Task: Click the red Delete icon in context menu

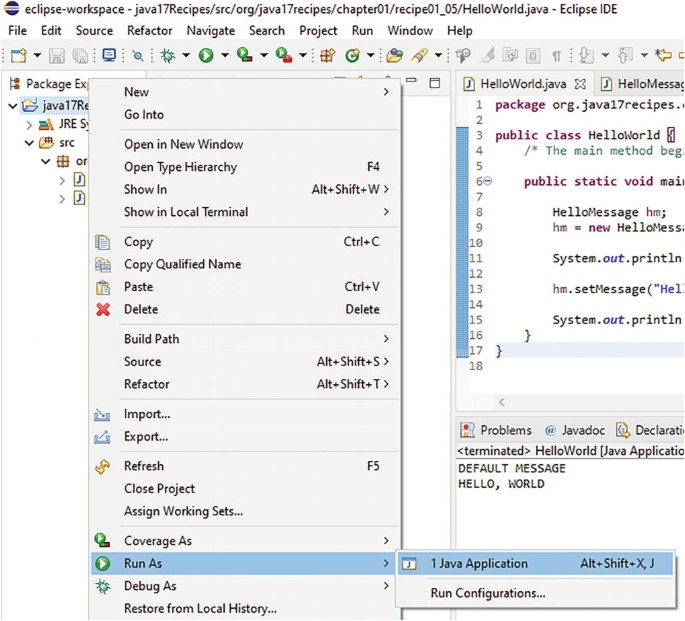Action: pyautogui.click(x=102, y=309)
